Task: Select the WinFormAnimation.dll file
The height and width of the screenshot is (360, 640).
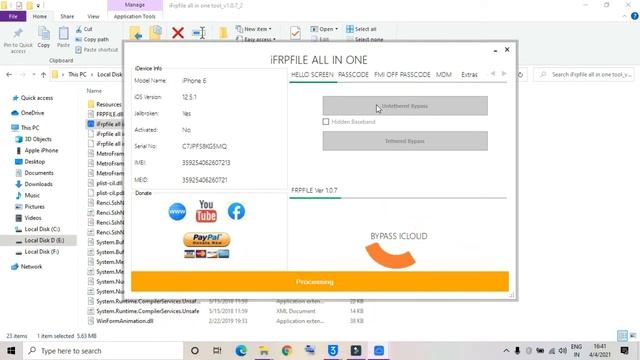Action: click(x=121, y=321)
